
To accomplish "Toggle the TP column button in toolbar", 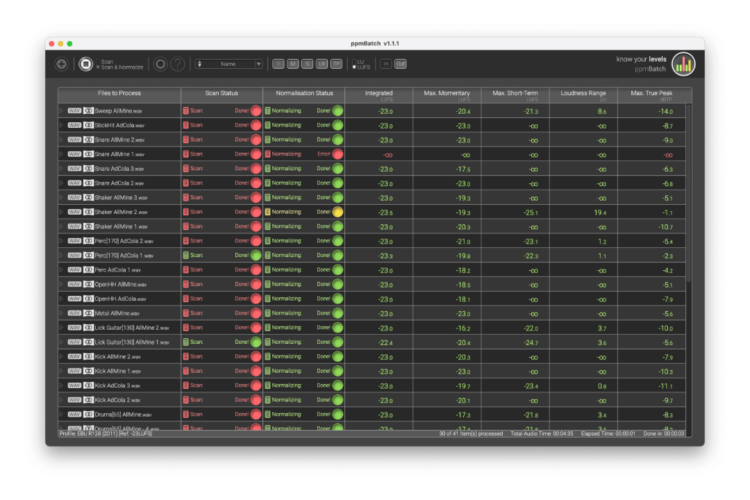I will [x=336, y=64].
